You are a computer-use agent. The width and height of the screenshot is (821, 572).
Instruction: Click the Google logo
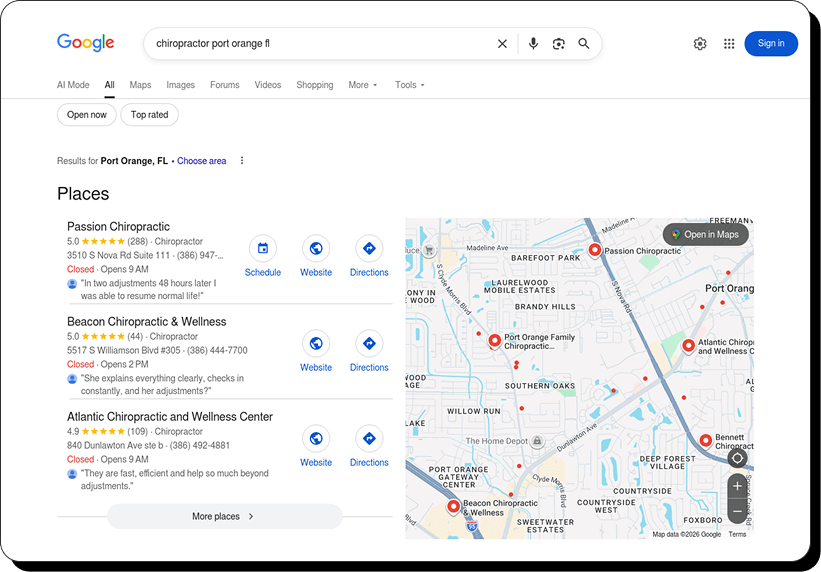(x=85, y=43)
